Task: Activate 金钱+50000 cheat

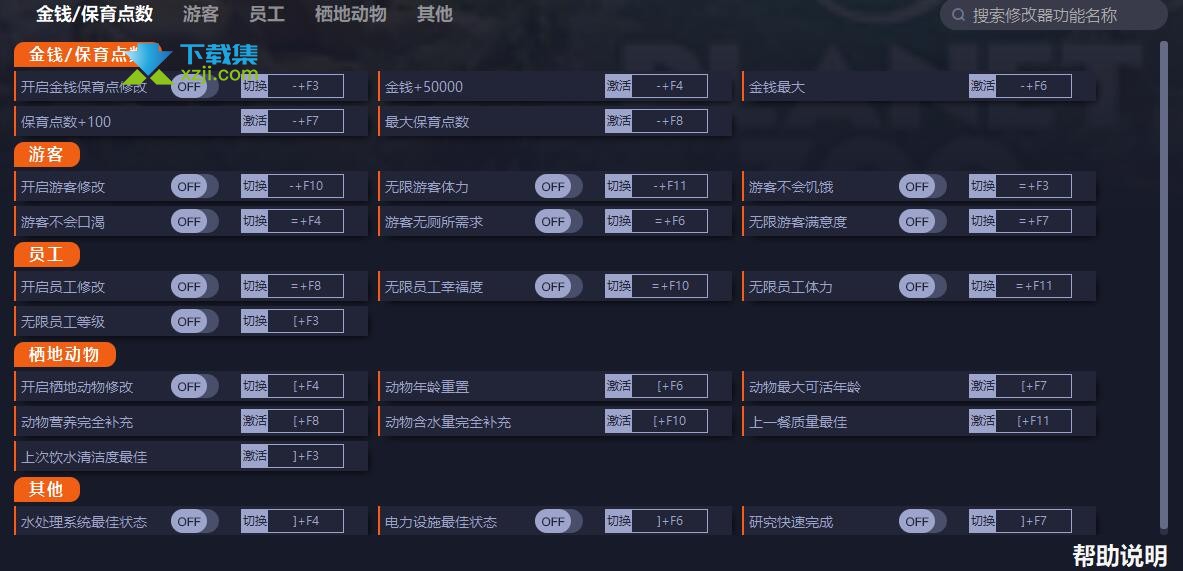Action: tap(618, 86)
